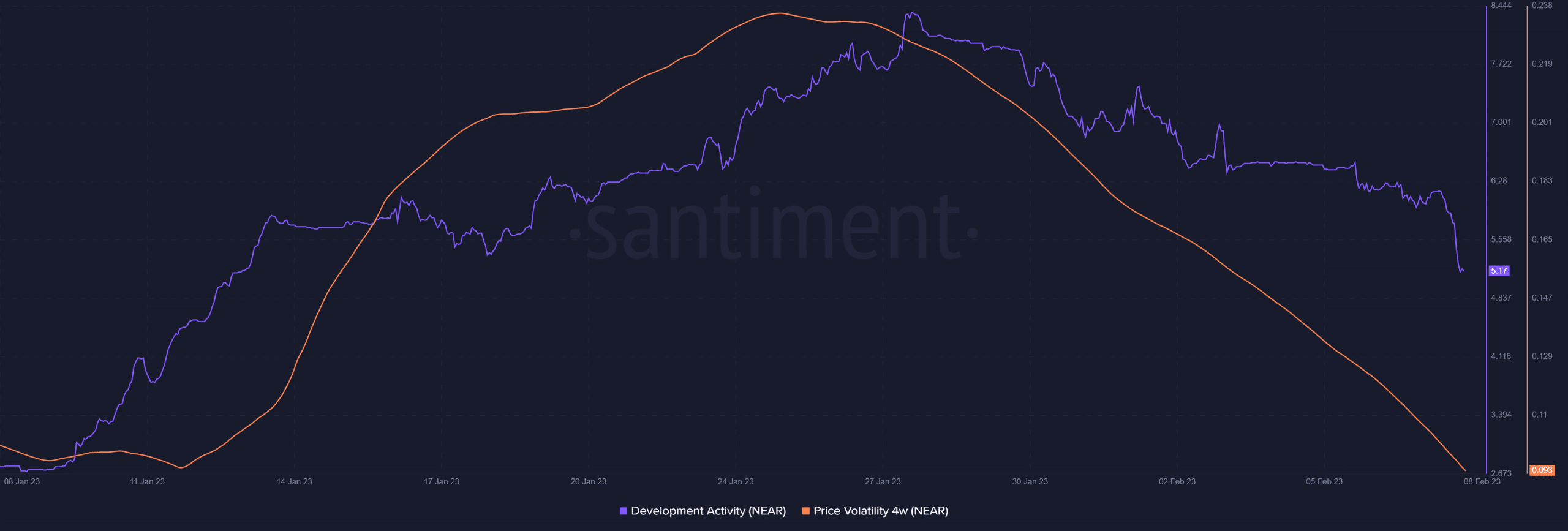Toggle Price Volatility 4w (NEAR) legend label
This screenshot has height=531, width=1568.
[881, 511]
